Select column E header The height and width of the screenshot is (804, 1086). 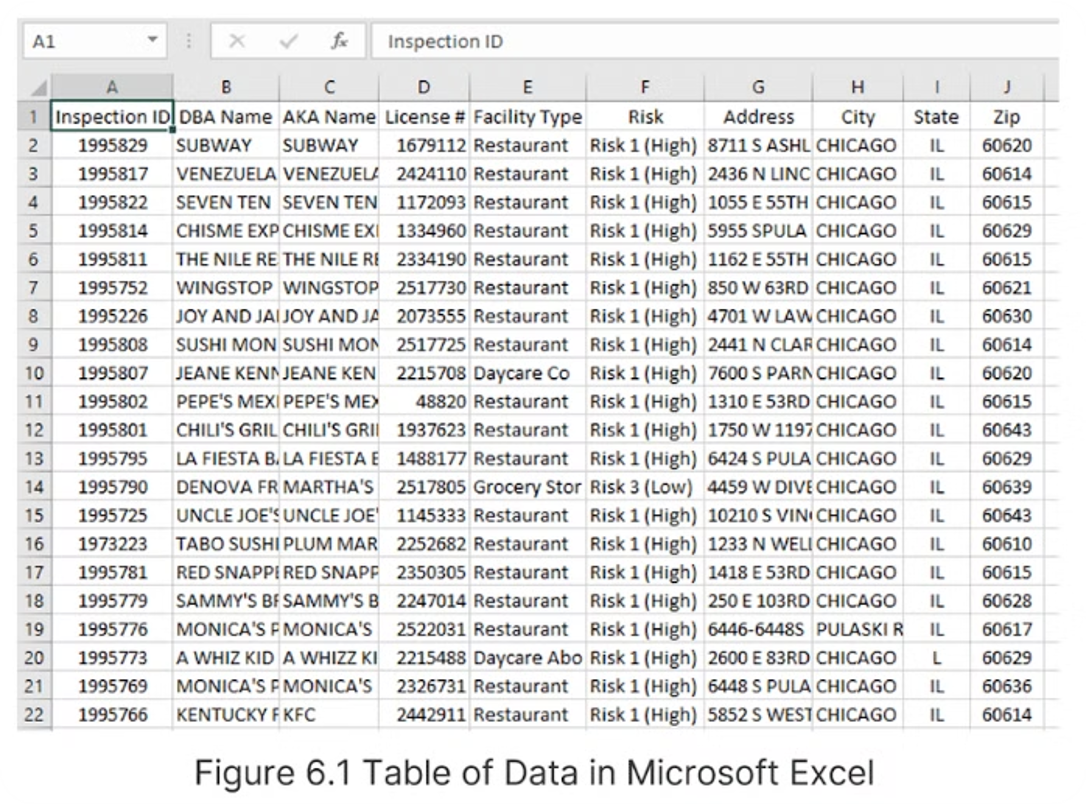(x=528, y=87)
